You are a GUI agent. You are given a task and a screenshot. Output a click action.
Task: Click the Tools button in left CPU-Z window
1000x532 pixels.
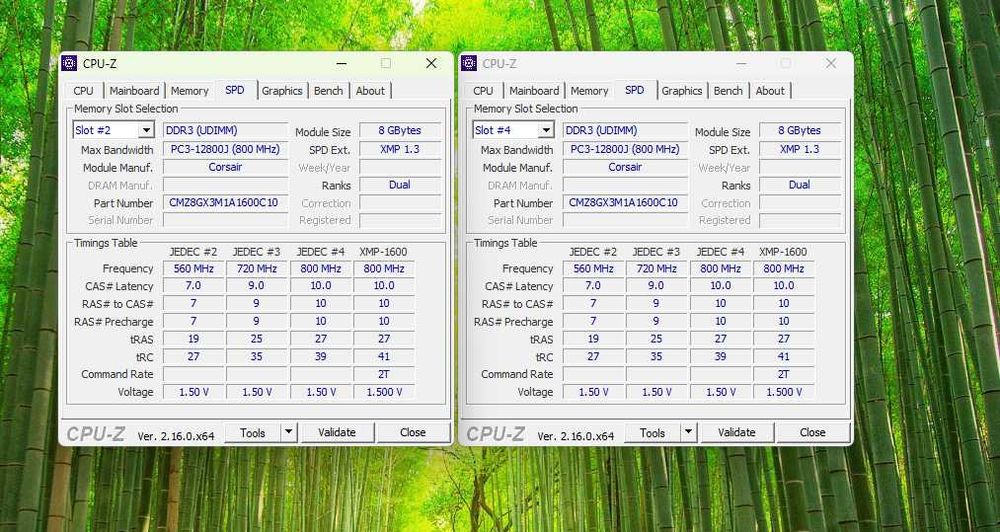click(x=253, y=432)
